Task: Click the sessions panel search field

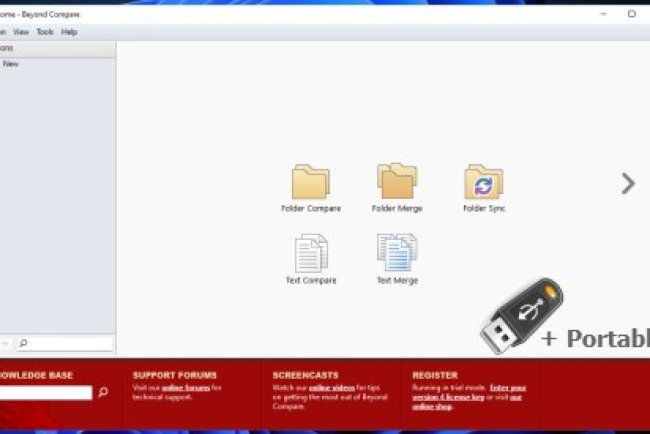Action: click(x=65, y=343)
